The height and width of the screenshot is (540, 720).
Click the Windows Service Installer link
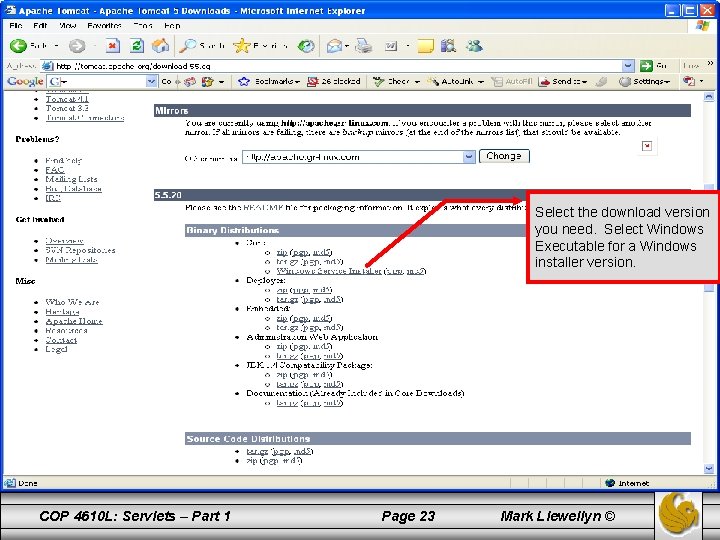pos(329,271)
